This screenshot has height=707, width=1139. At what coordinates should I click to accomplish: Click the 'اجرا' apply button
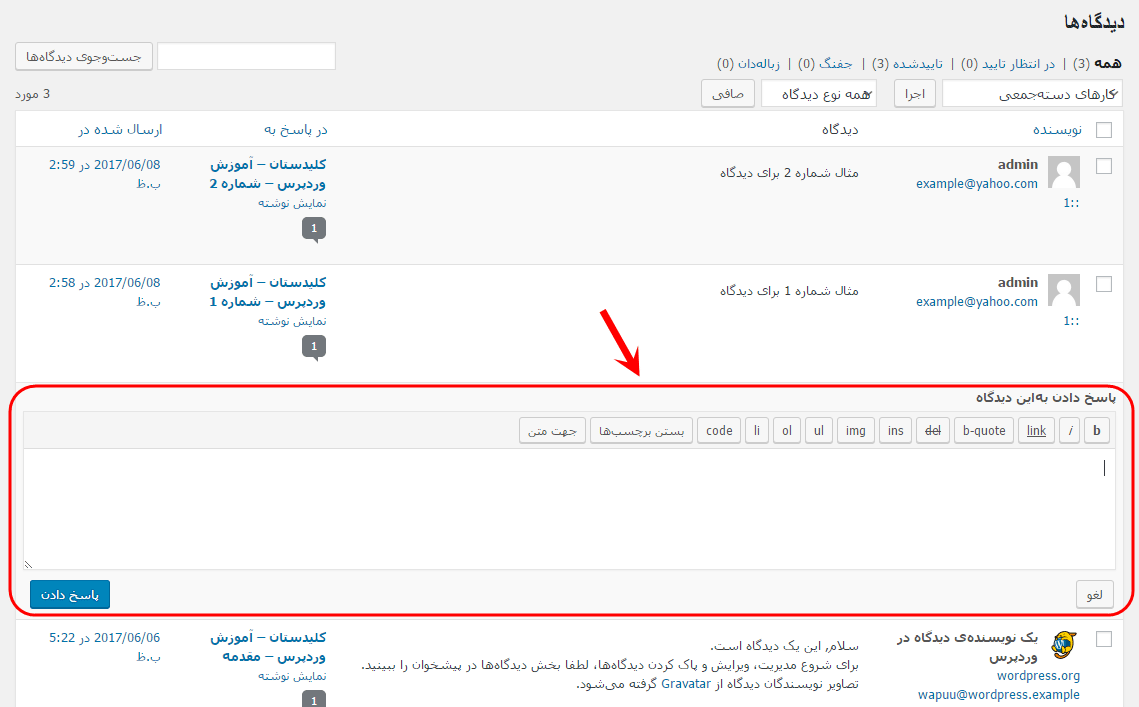[x=915, y=94]
